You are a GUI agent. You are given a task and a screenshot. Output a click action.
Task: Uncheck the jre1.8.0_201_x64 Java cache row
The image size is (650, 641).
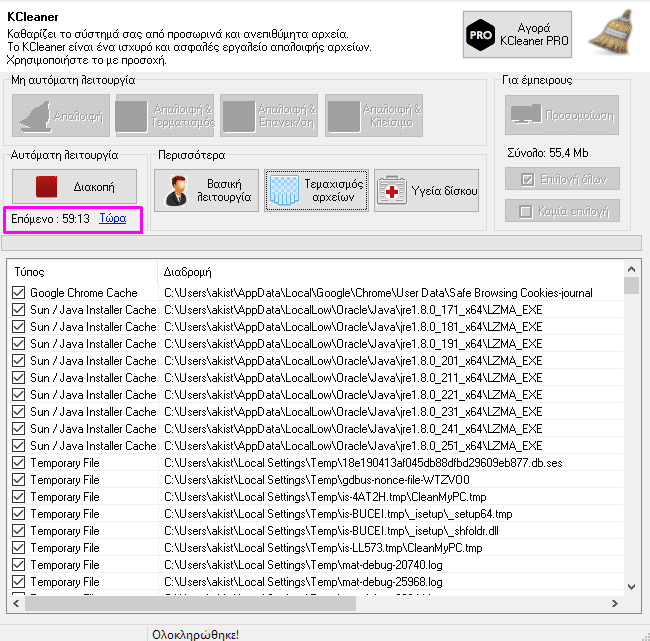tap(18, 361)
